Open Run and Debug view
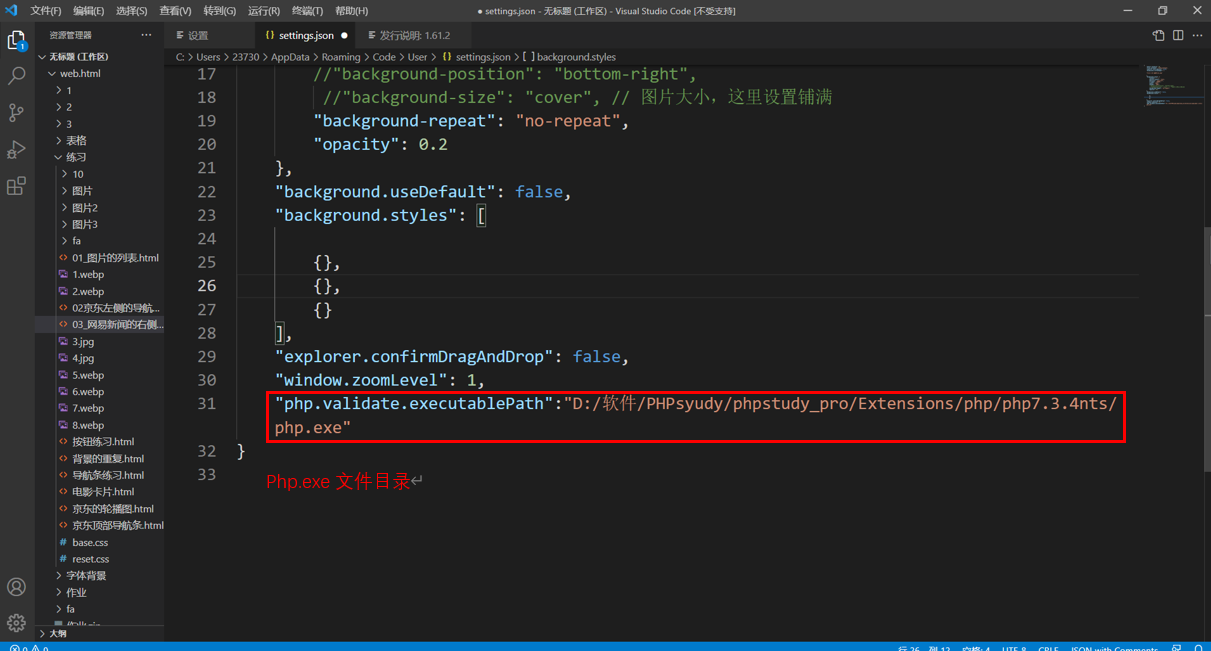 (x=16, y=150)
